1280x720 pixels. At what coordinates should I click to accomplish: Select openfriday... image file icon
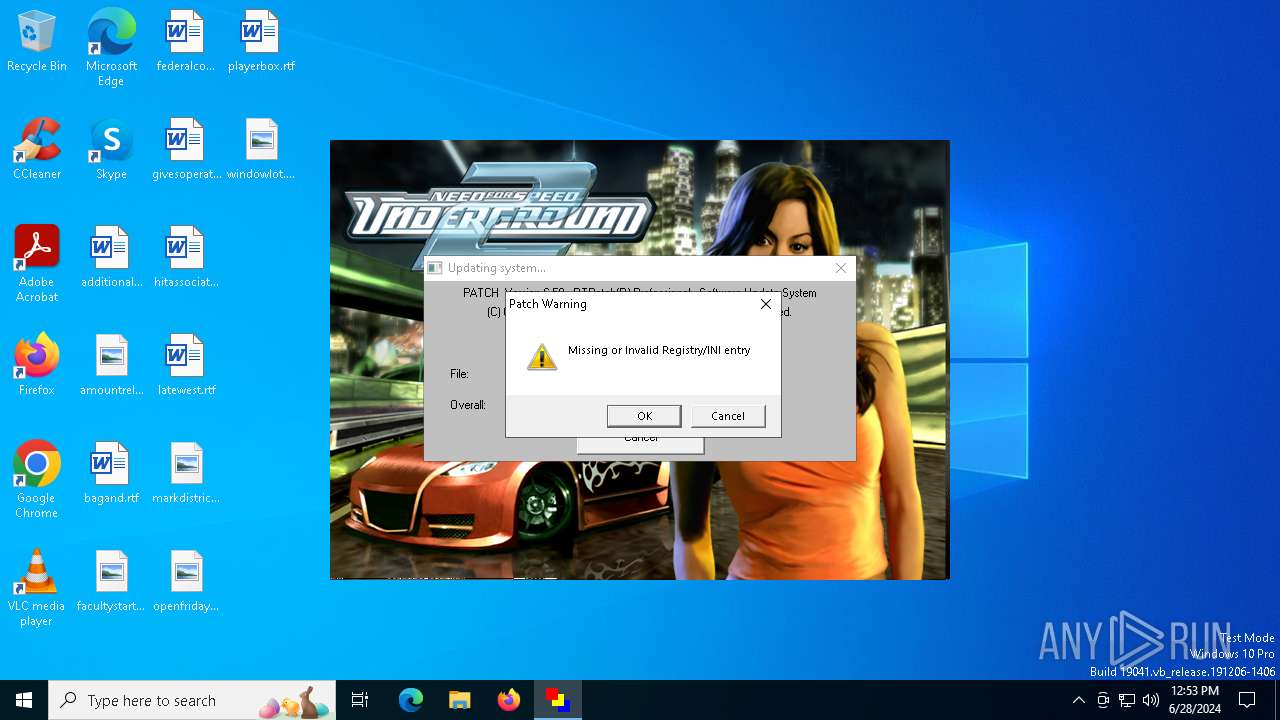[x=186, y=582]
